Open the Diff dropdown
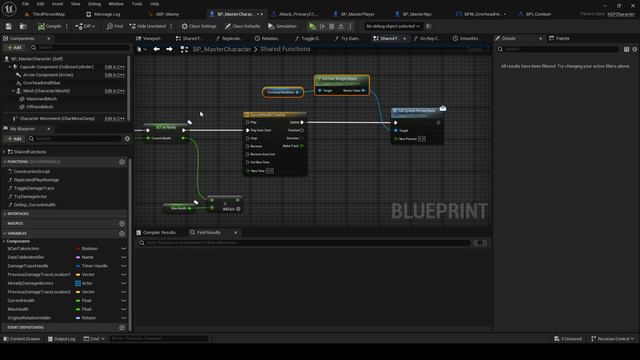Image resolution: width=640 pixels, height=360 pixels. pyautogui.click(x=85, y=26)
